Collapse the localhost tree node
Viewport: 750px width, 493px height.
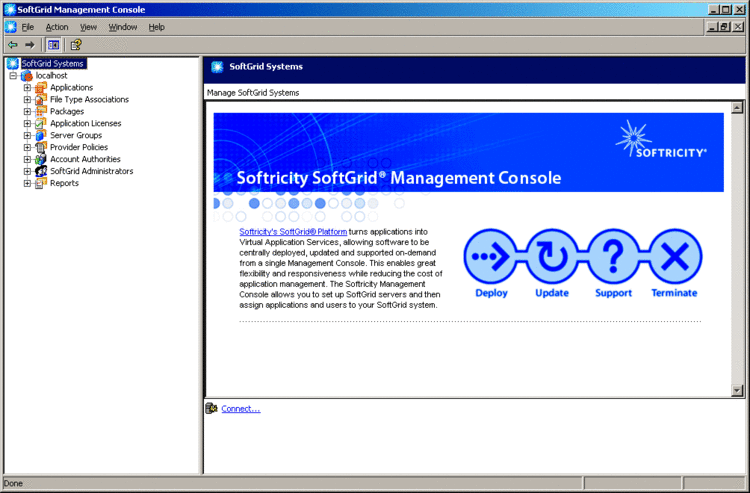pos(13,76)
